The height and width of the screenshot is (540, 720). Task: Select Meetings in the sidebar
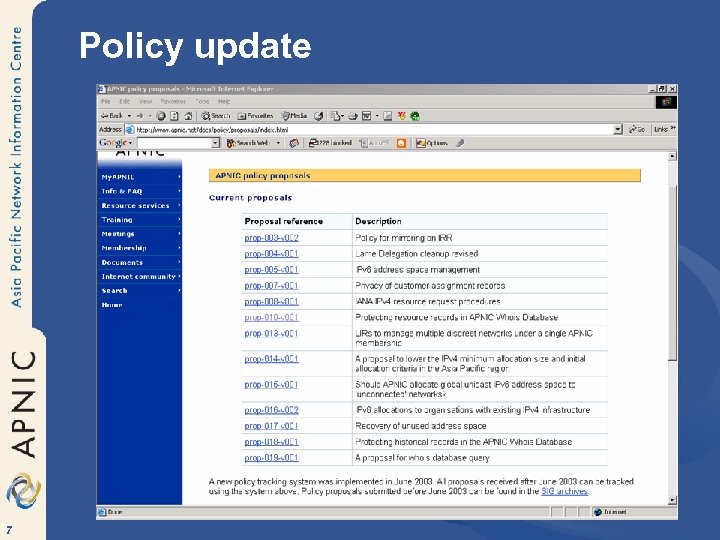tap(140, 234)
